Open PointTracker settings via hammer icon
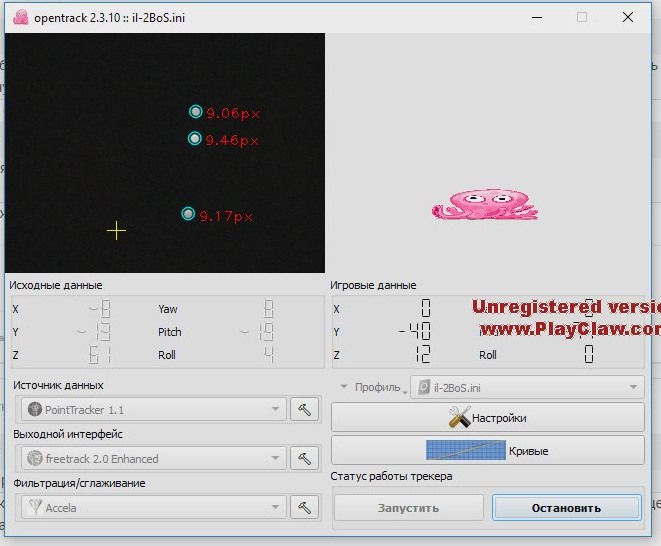661x546 pixels. click(304, 409)
